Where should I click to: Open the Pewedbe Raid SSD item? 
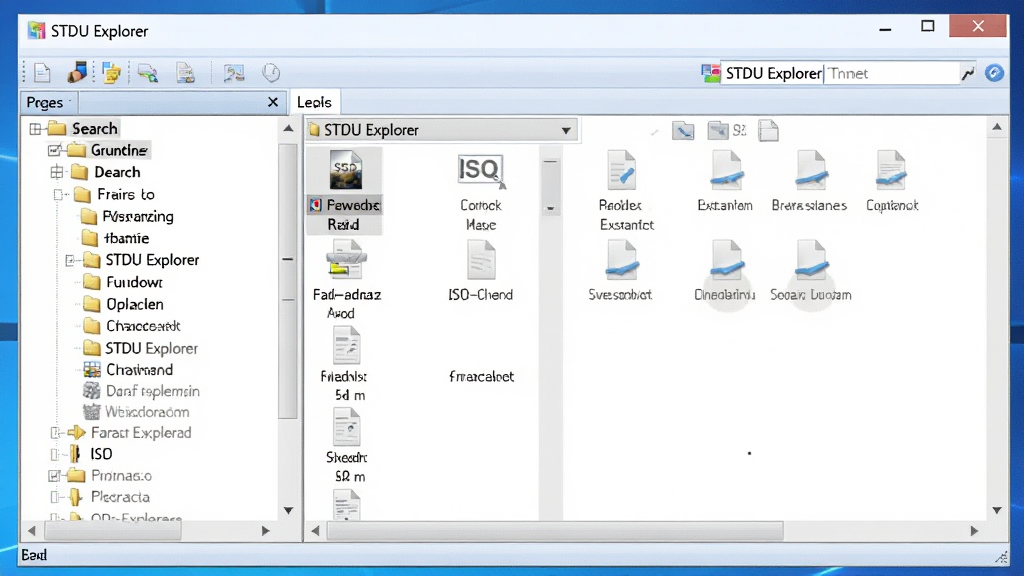click(x=345, y=191)
